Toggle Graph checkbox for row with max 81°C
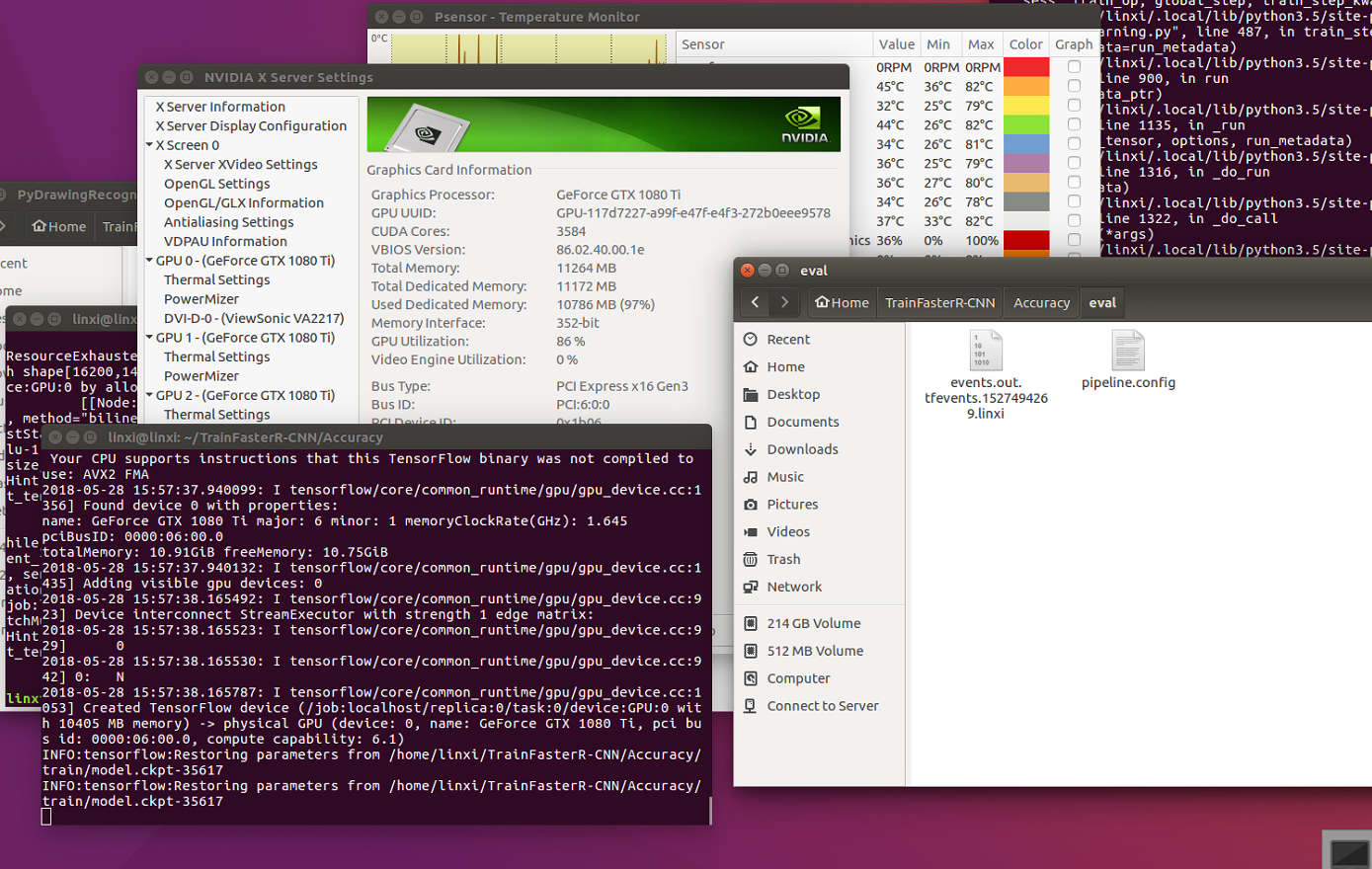Screen dimensions: 1372x869 click(x=1074, y=144)
